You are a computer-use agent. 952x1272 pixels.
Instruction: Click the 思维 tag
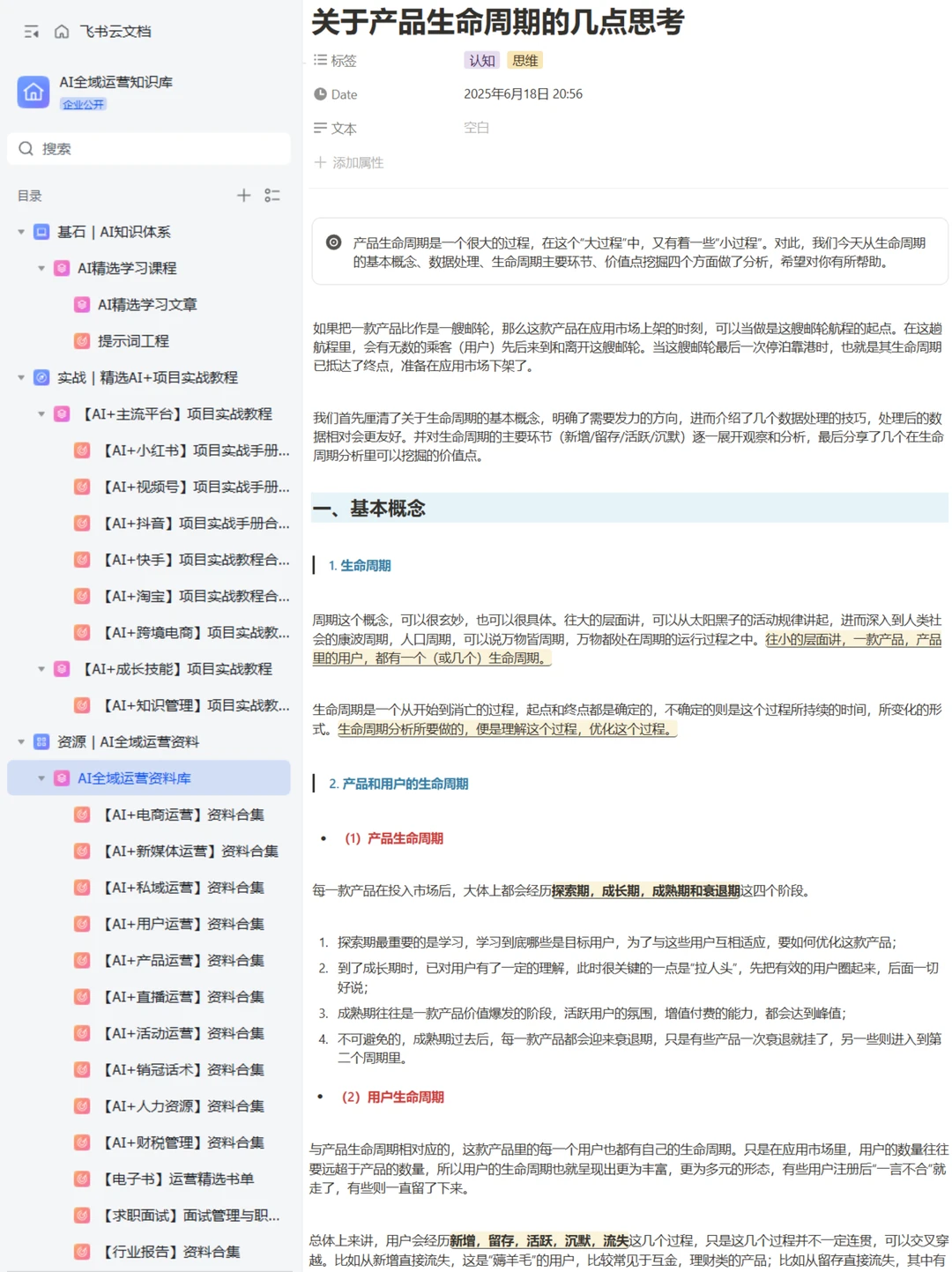524,60
